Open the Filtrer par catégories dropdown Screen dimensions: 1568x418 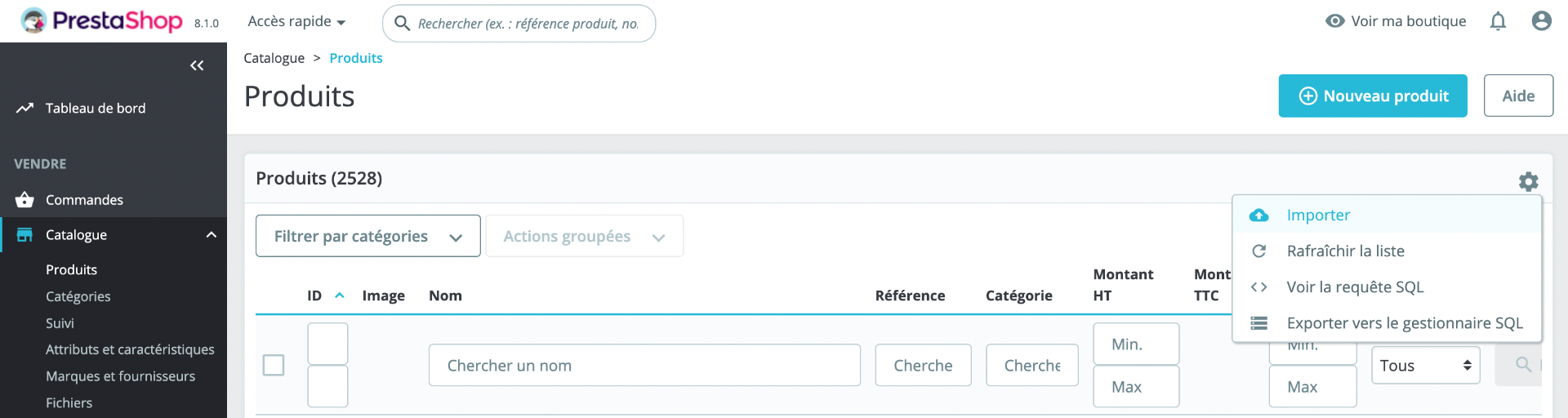367,236
